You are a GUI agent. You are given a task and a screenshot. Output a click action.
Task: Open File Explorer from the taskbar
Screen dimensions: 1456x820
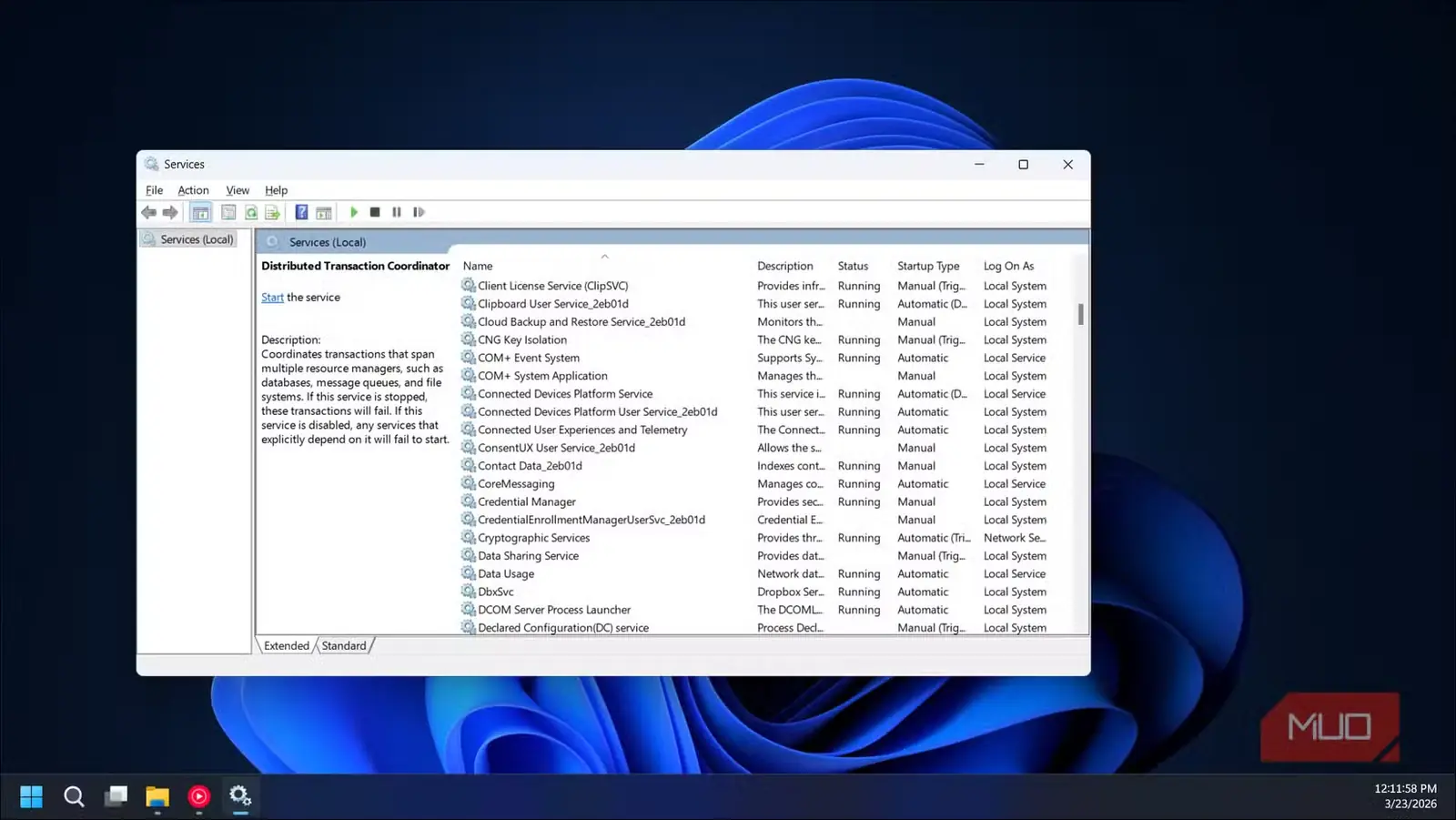tap(157, 797)
